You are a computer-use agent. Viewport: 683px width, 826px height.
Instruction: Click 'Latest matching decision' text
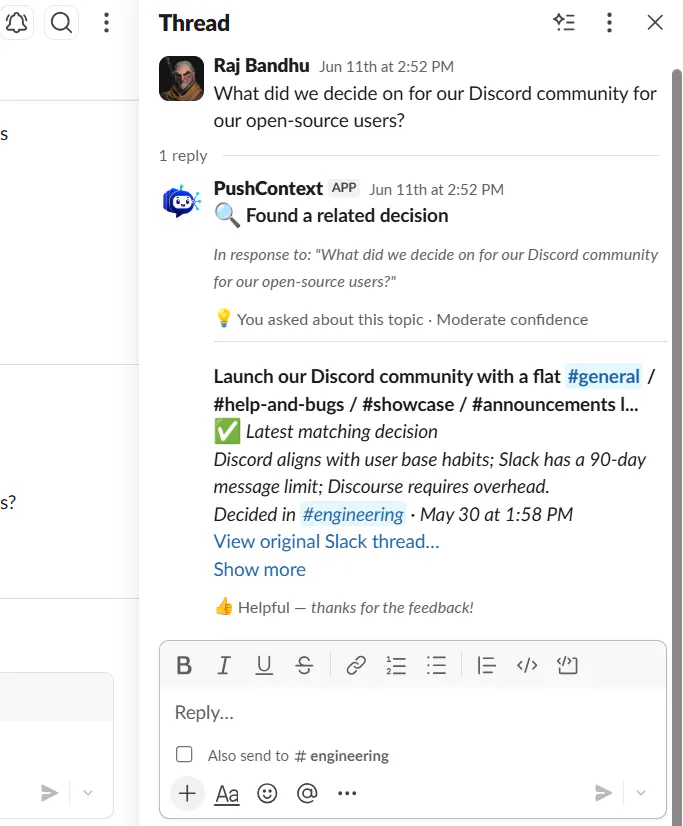click(x=342, y=432)
